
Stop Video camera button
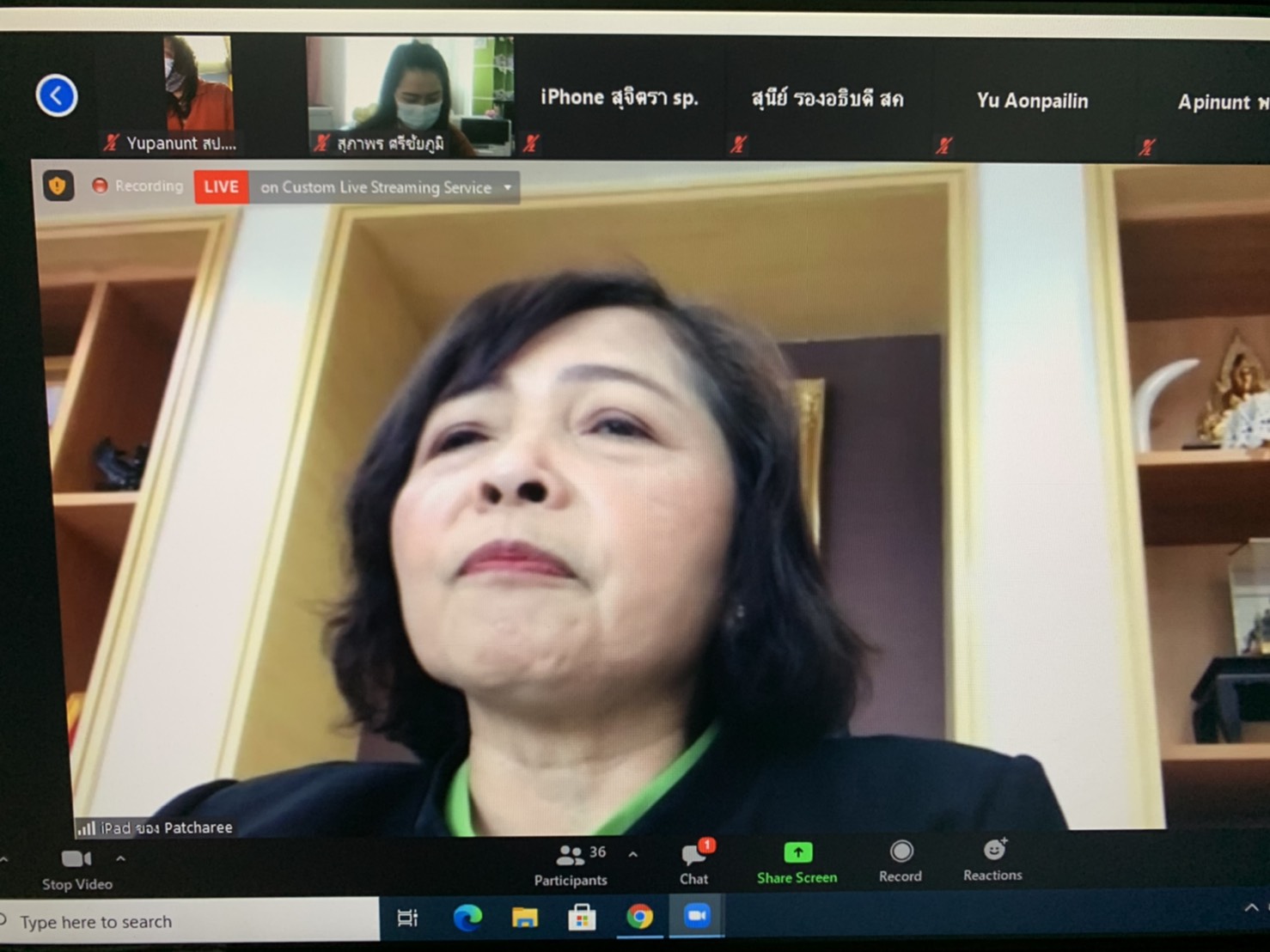(76, 869)
